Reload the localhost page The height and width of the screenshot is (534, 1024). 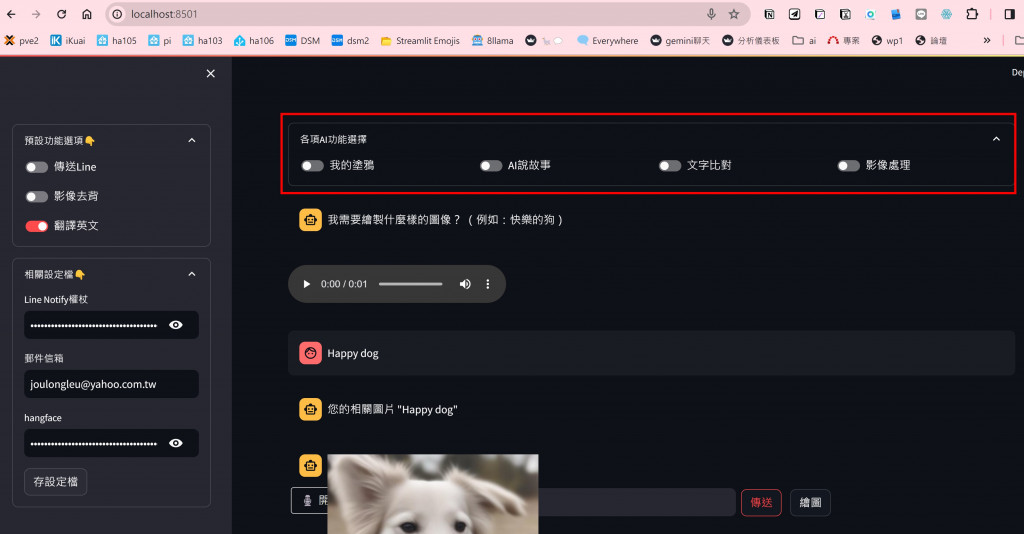(x=61, y=14)
